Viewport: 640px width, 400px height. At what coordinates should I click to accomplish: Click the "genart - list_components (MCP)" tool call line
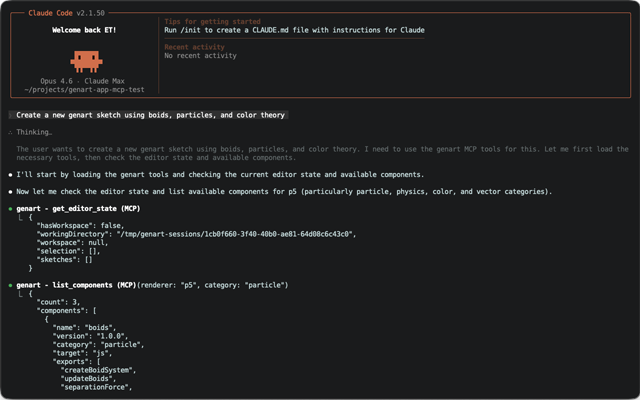click(x=152, y=285)
